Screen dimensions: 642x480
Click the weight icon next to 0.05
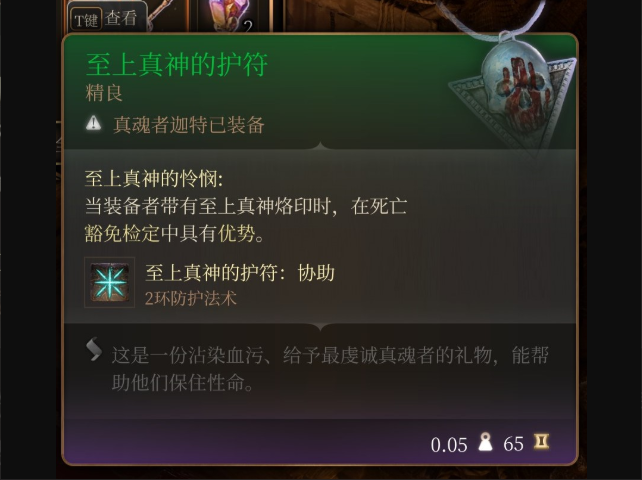[486, 442]
